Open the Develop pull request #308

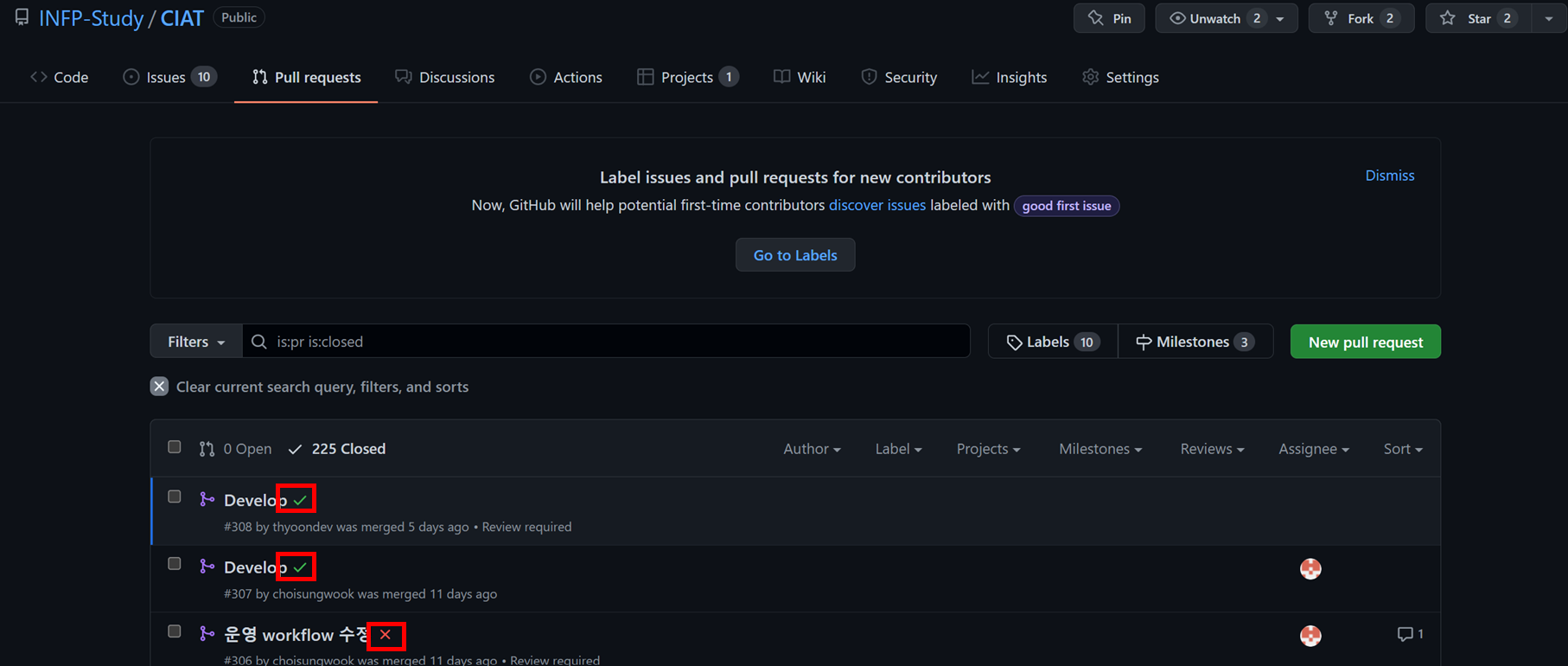255,500
